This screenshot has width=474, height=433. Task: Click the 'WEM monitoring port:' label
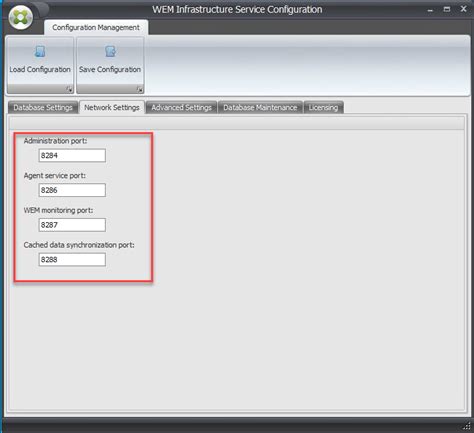click(x=58, y=210)
